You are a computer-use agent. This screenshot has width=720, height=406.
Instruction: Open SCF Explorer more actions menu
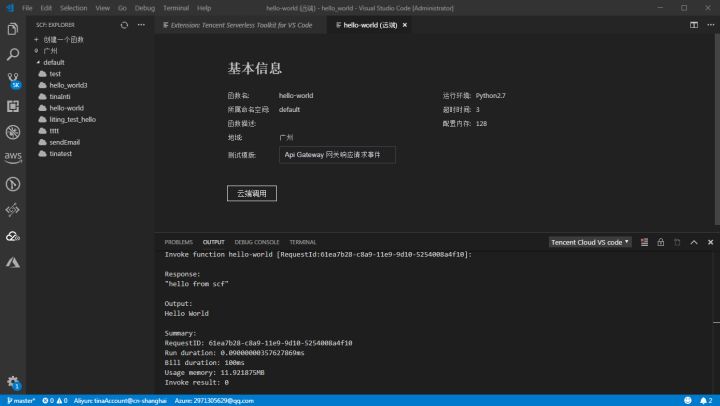click(141, 25)
